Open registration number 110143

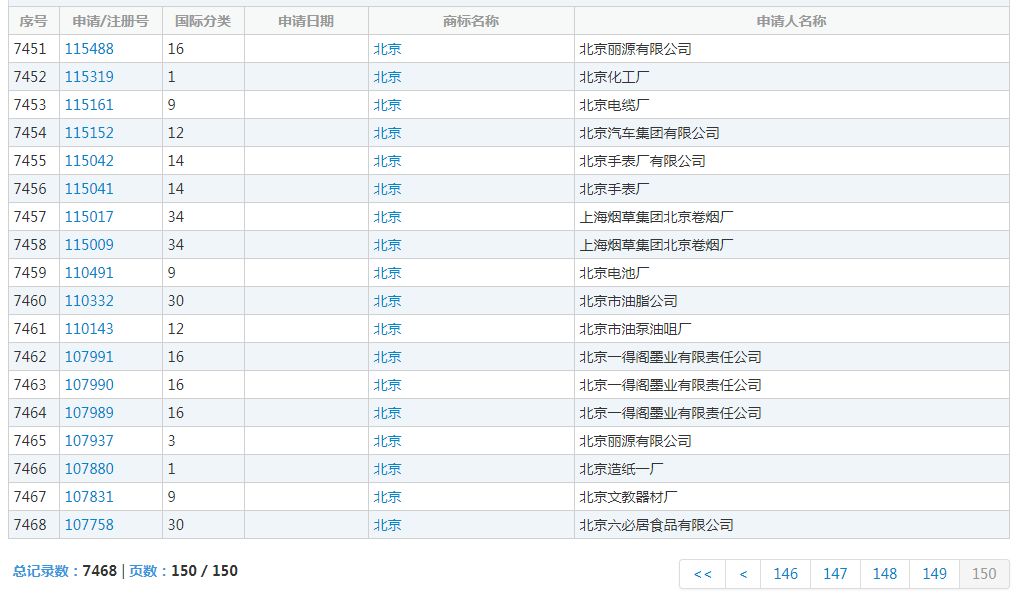(89, 329)
